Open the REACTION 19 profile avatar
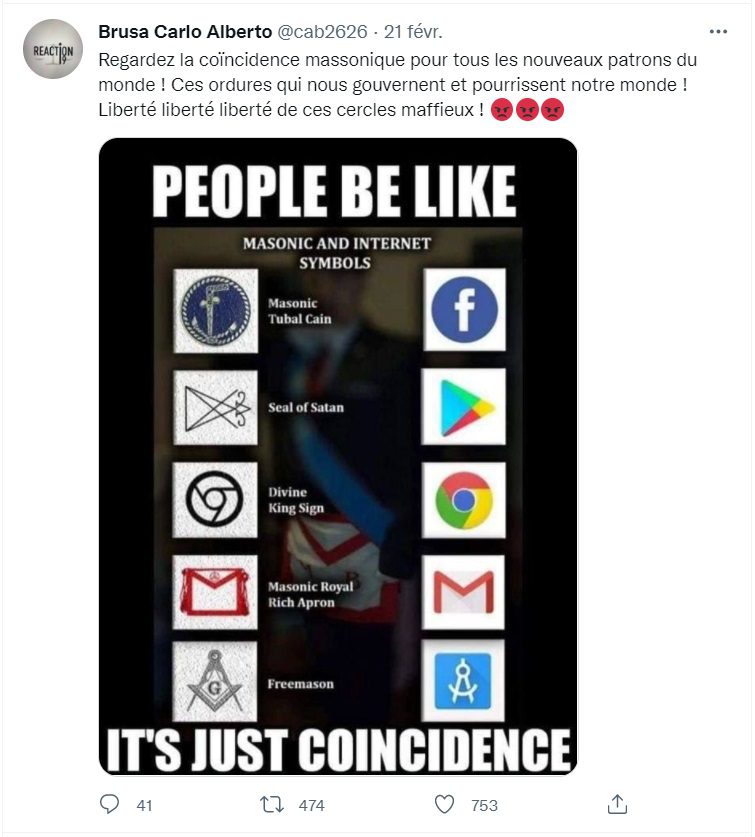The width and height of the screenshot is (755, 837). 53,49
